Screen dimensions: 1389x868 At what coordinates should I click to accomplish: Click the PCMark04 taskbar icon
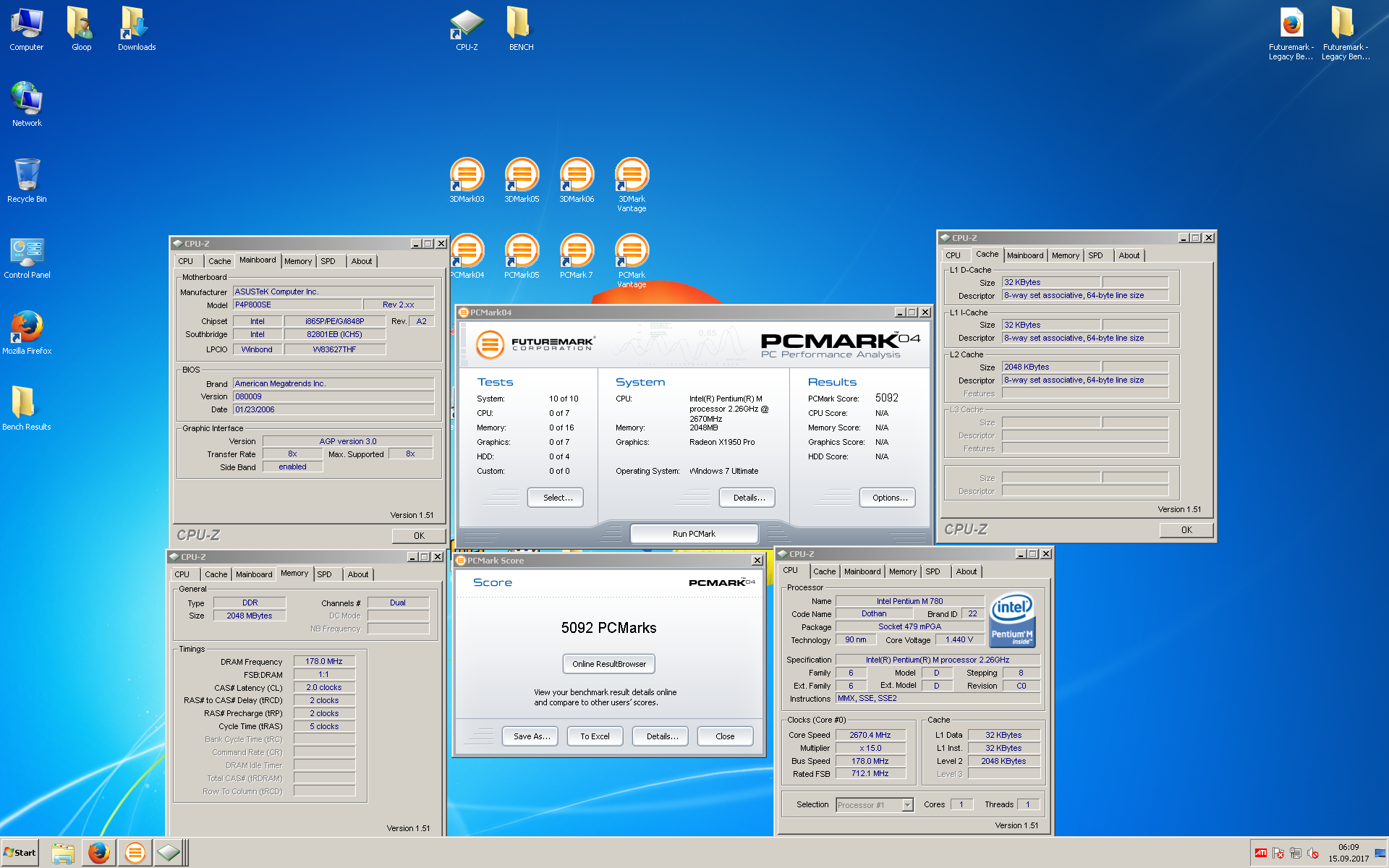click(135, 853)
